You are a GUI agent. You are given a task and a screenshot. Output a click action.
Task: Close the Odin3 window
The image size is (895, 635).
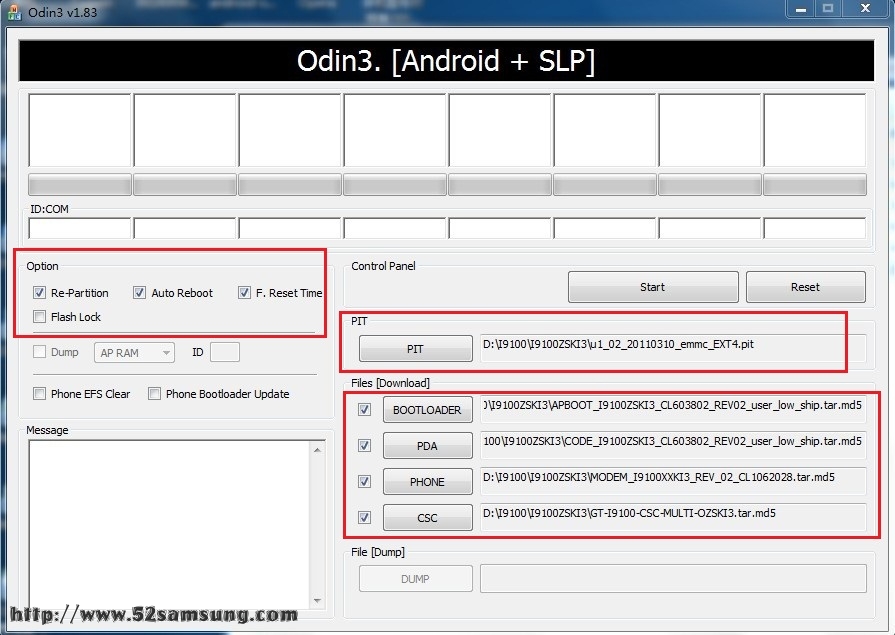point(865,9)
